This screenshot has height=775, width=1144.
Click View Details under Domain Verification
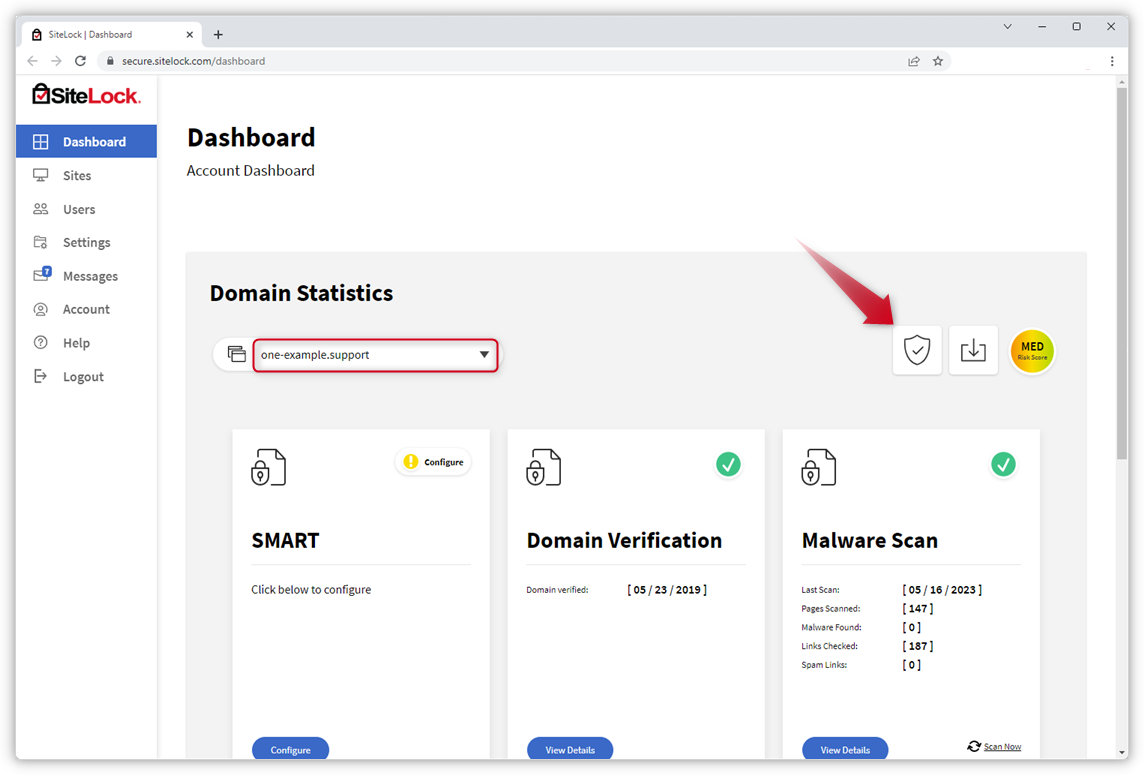[x=570, y=749]
